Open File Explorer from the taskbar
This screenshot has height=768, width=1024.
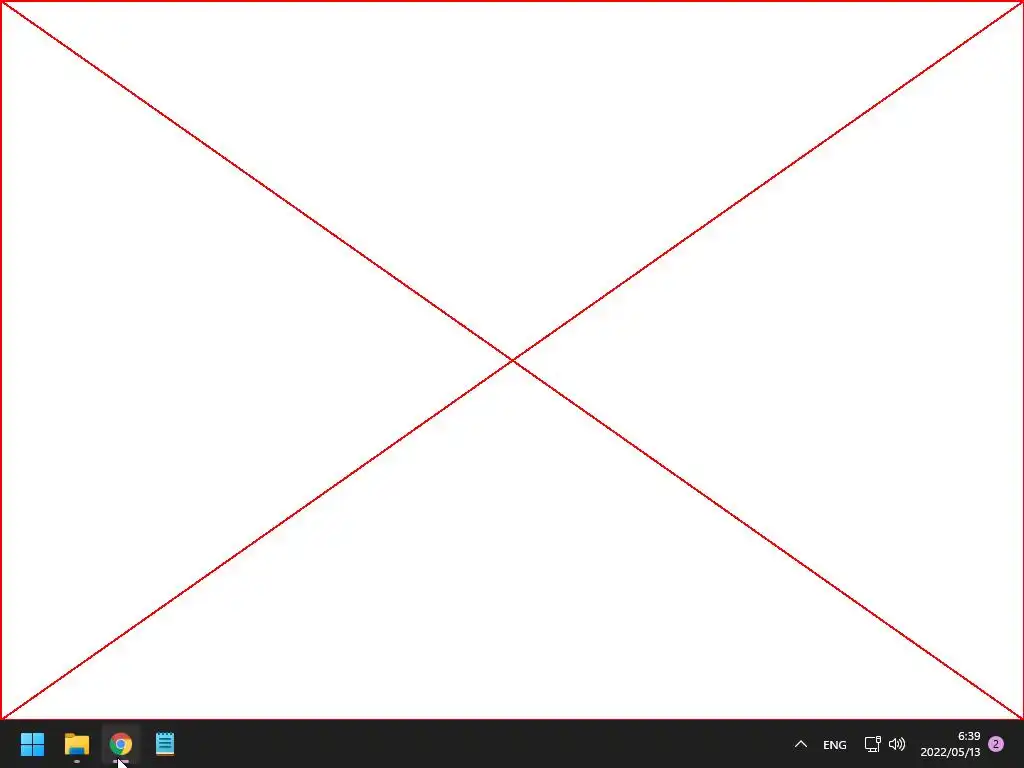click(76, 744)
